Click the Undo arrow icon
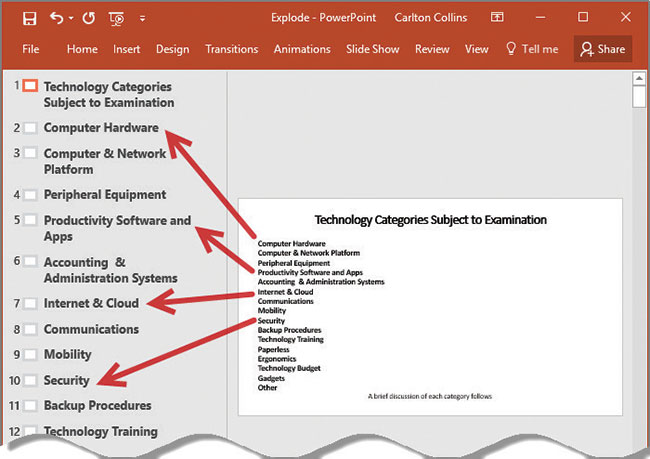650x459 pixels. pos(56,18)
